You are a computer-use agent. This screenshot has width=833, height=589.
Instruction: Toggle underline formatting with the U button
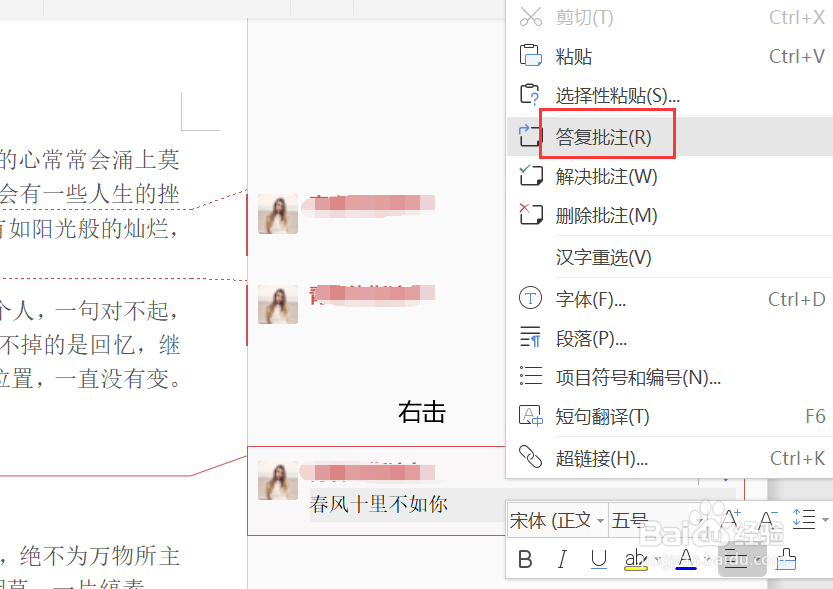pos(597,560)
